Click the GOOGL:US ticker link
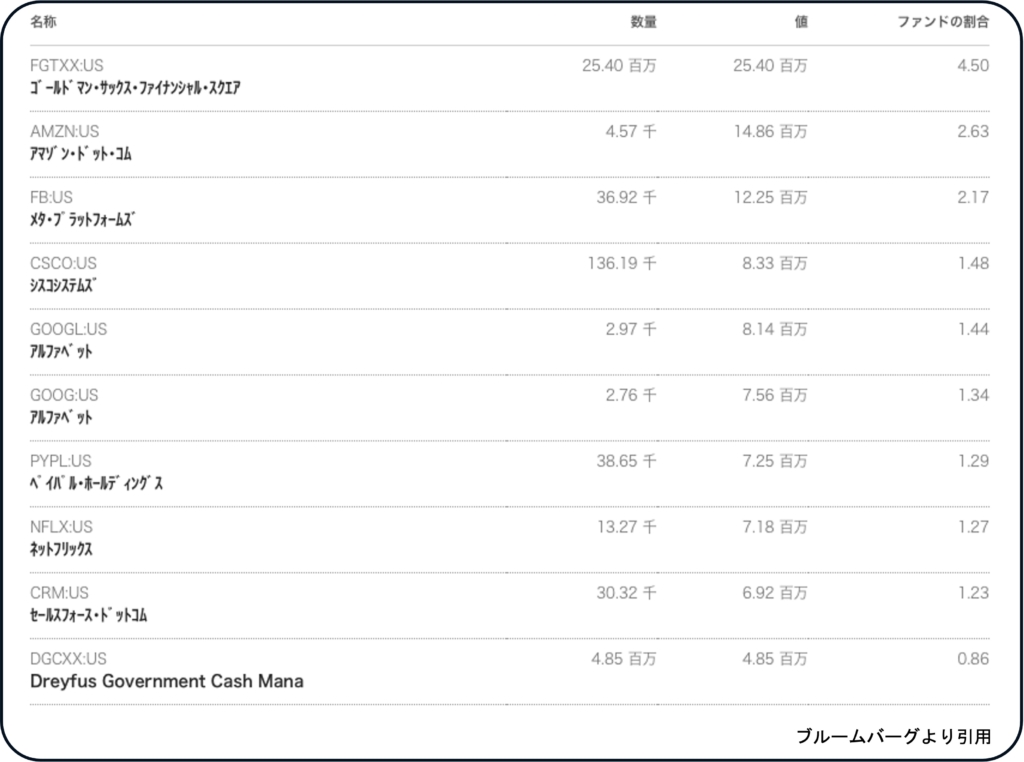 coord(69,330)
